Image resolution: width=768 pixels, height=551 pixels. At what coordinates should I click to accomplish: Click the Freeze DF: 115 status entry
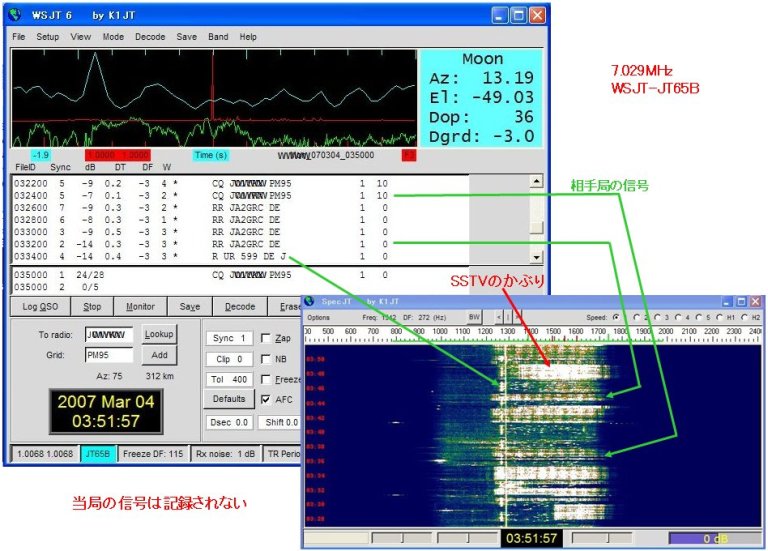pos(153,454)
